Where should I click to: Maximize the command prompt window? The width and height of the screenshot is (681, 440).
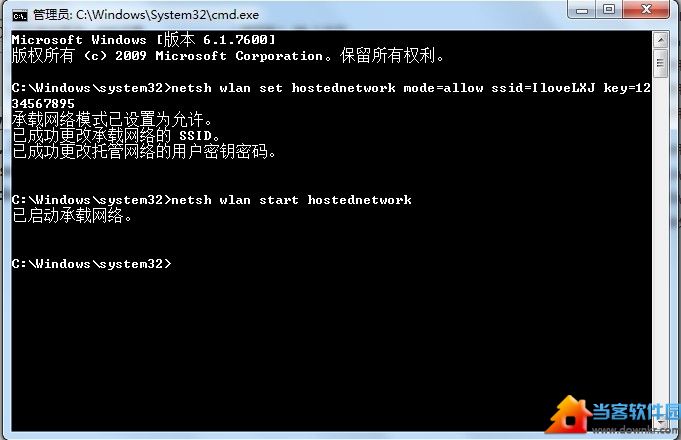tap(609, 10)
